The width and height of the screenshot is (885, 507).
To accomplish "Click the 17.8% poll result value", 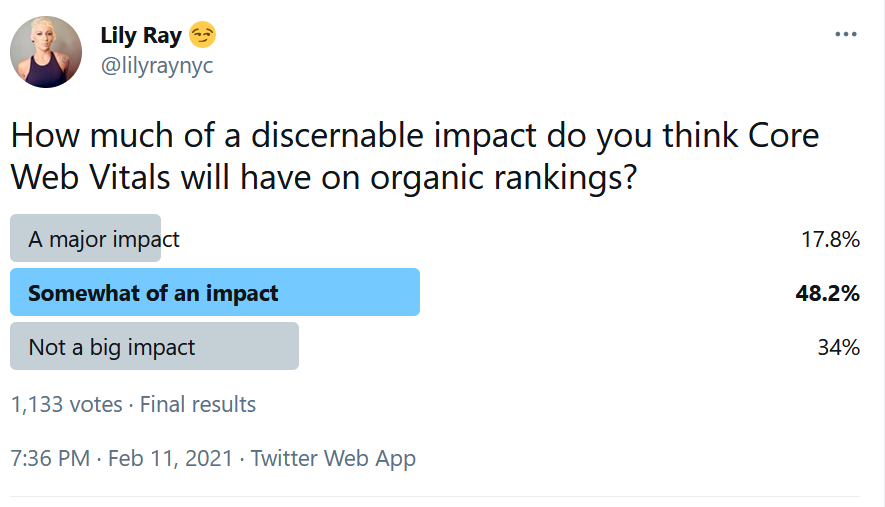I will [x=830, y=239].
